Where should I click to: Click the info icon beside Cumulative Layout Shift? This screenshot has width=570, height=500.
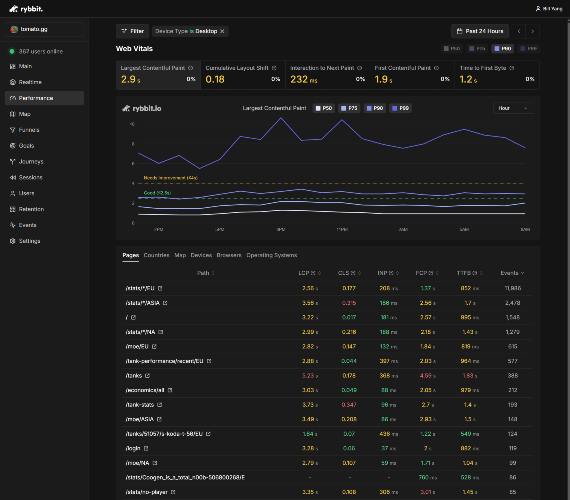tap(274, 68)
